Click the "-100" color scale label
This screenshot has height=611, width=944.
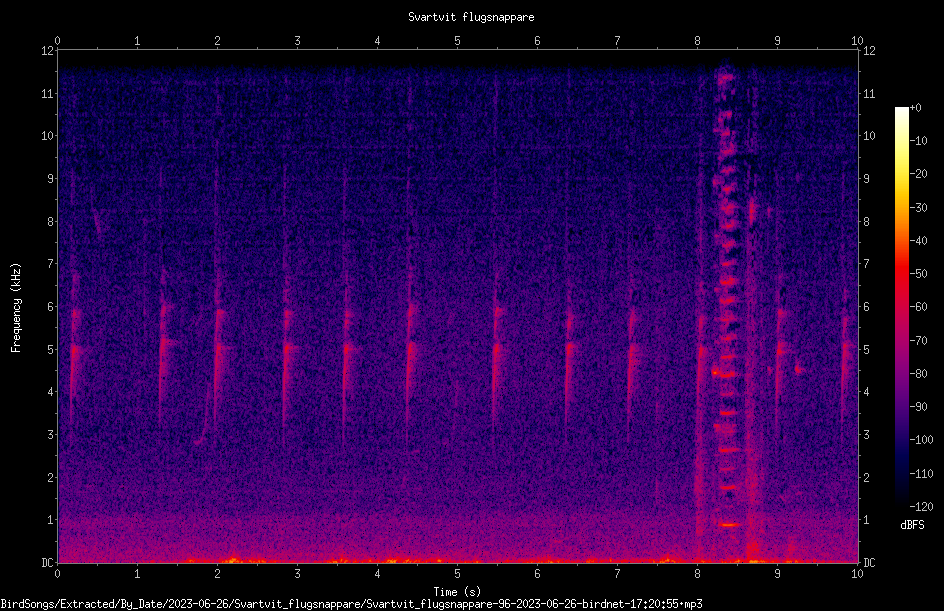pos(922,440)
